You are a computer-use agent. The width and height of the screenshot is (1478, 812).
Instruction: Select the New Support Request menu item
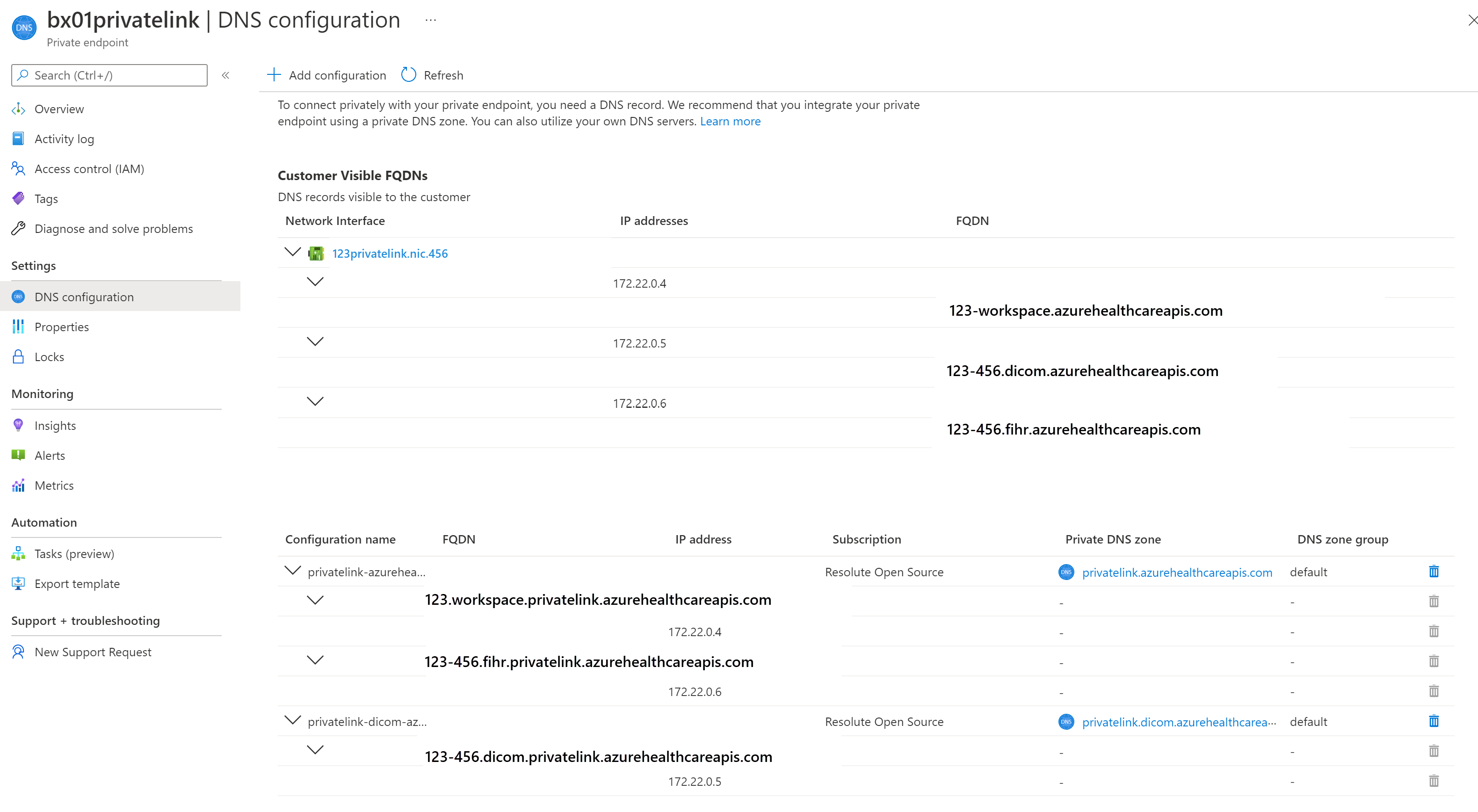(92, 651)
